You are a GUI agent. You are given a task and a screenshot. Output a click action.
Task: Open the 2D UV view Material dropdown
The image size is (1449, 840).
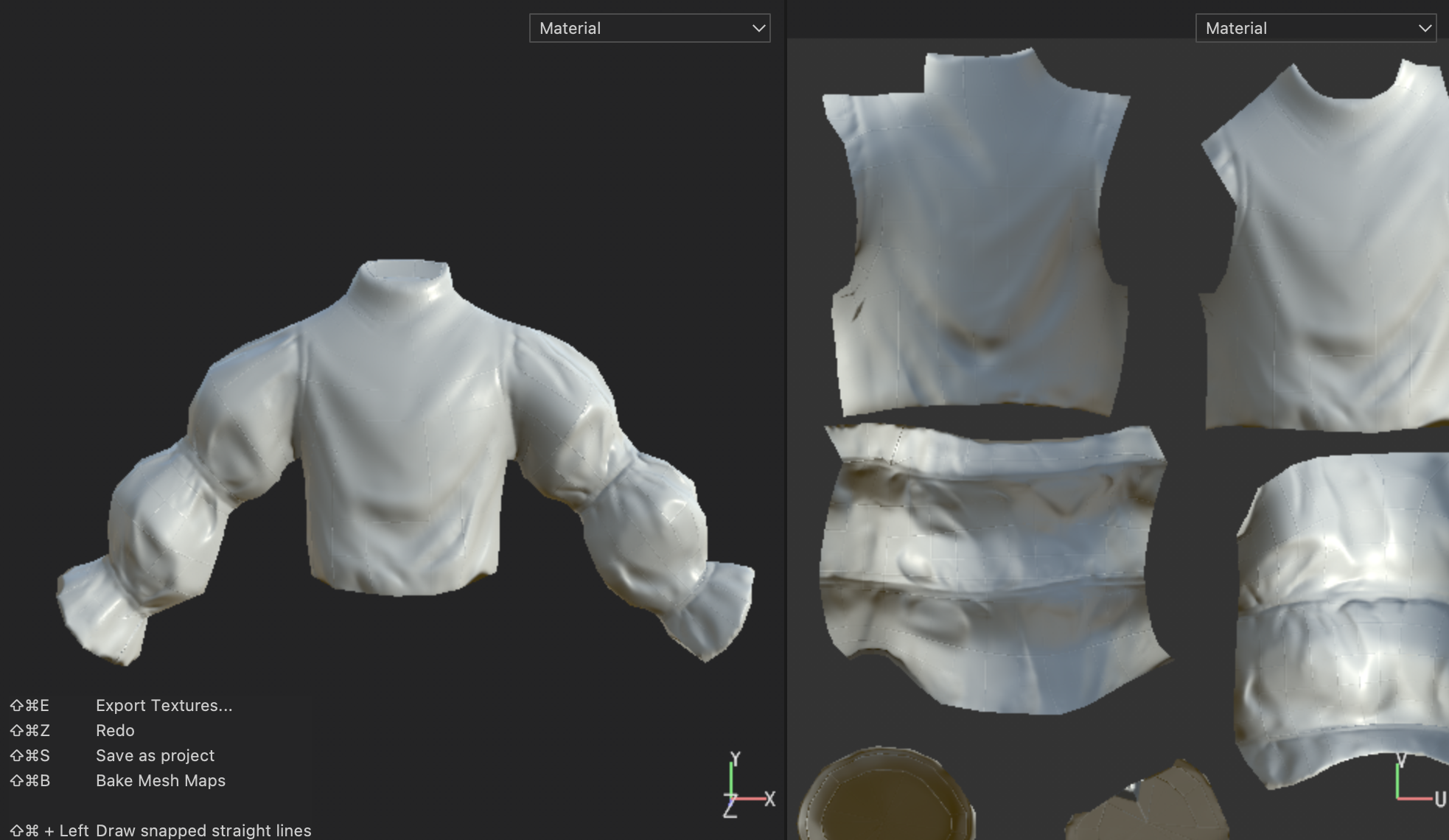1315,28
